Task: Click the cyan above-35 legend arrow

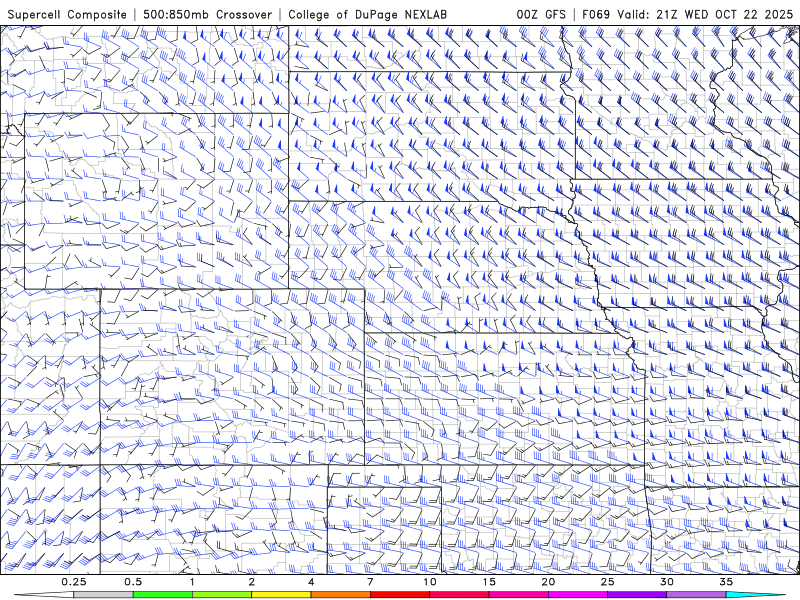Action: 756,595
